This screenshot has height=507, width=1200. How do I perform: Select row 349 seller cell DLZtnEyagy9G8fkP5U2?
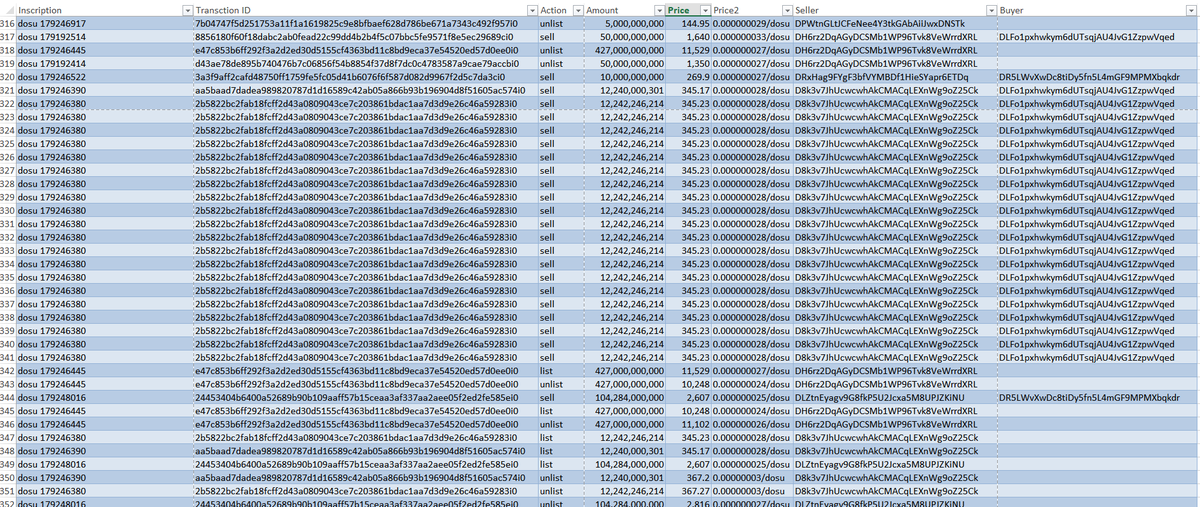894,464
